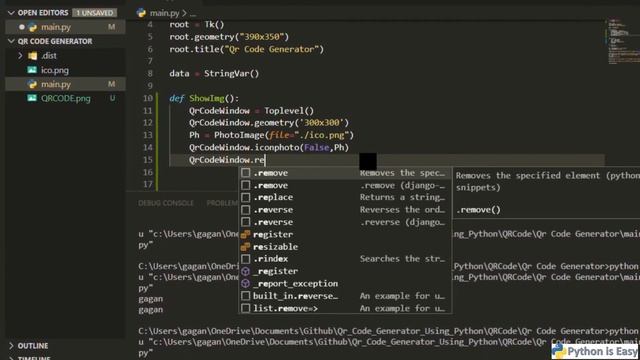640x360 pixels.
Task: Choose the built_in.reverse suggestion
Action: tap(345, 296)
